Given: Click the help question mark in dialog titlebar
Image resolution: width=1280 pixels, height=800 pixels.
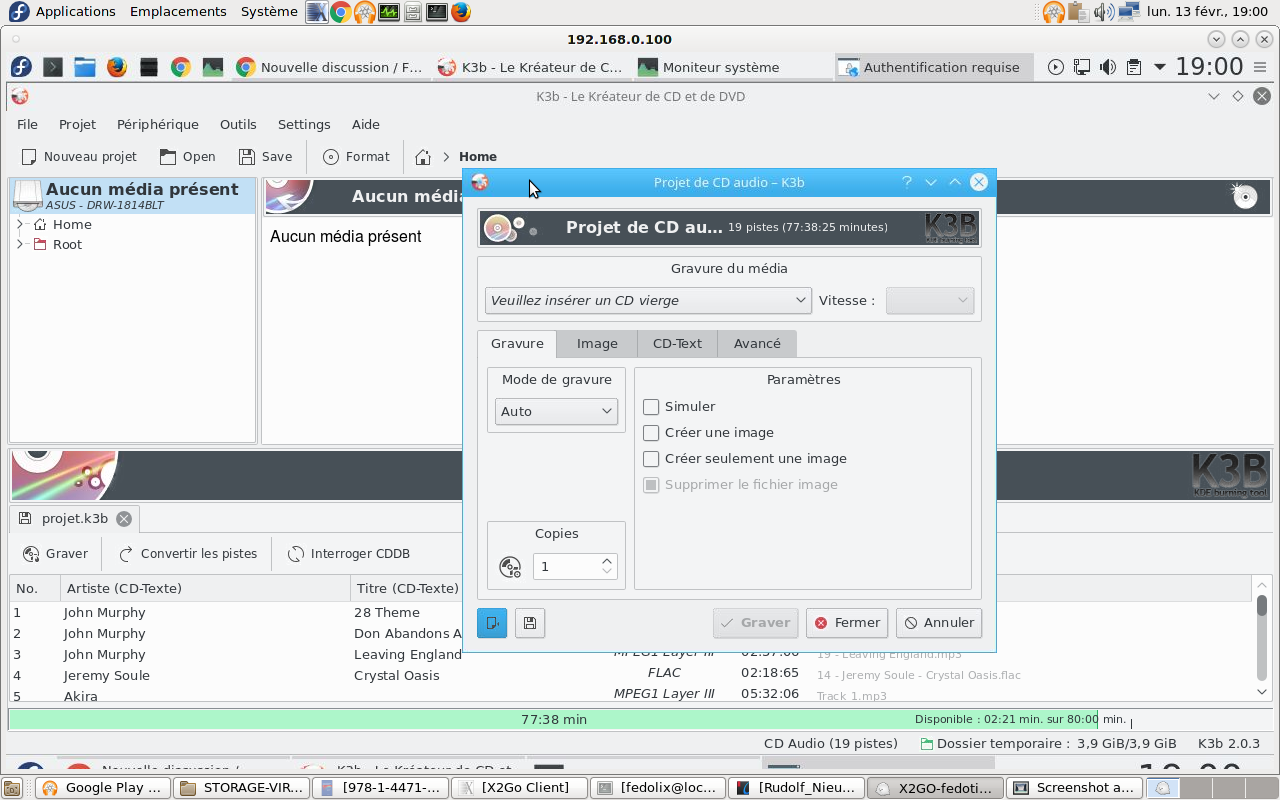Looking at the screenshot, I should [x=907, y=182].
